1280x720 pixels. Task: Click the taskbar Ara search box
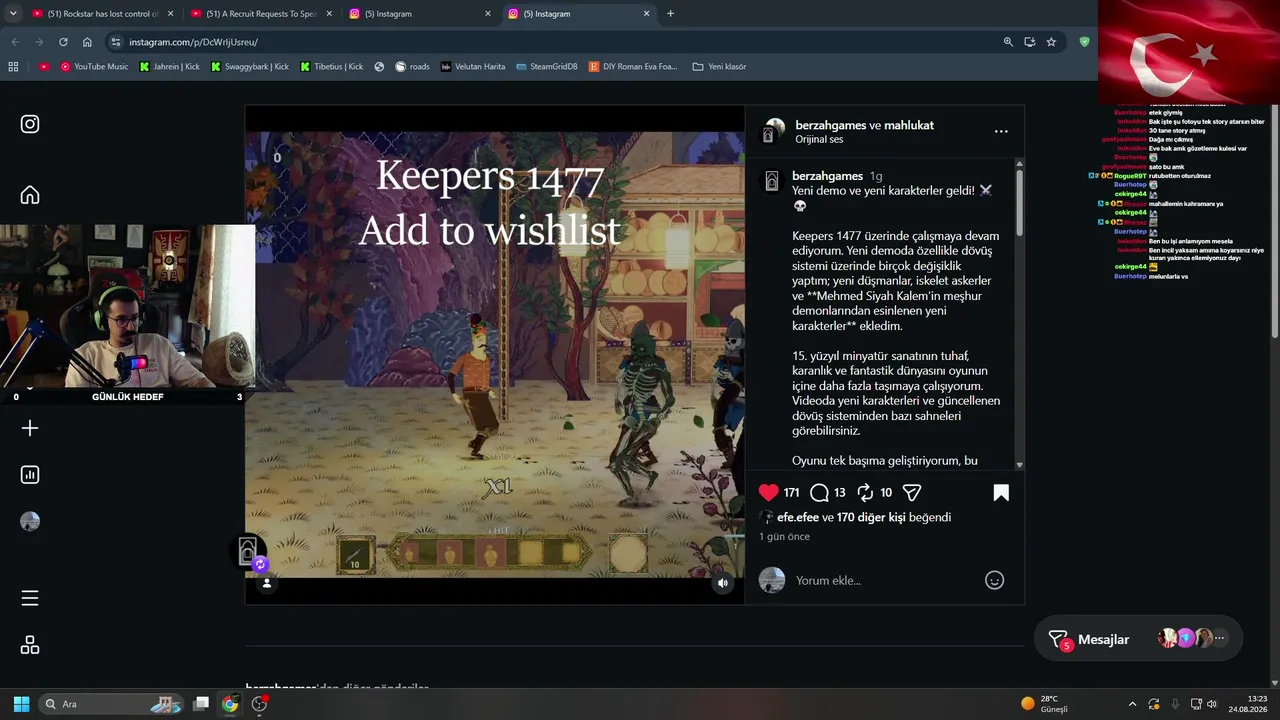[111, 704]
